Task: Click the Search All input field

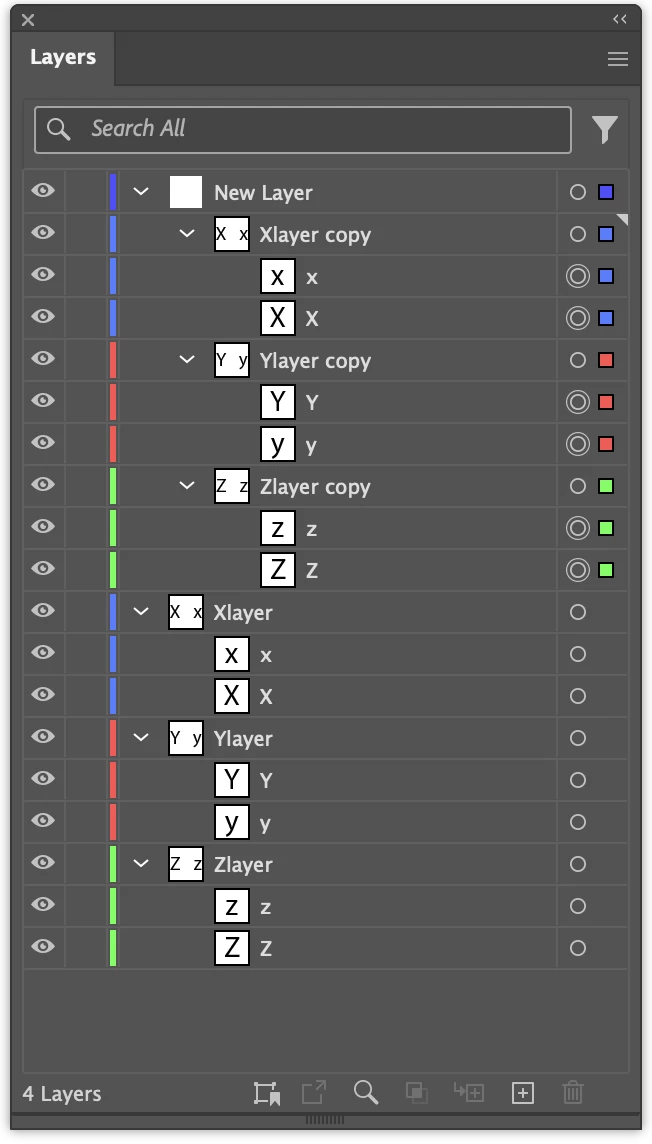Action: pos(303,130)
